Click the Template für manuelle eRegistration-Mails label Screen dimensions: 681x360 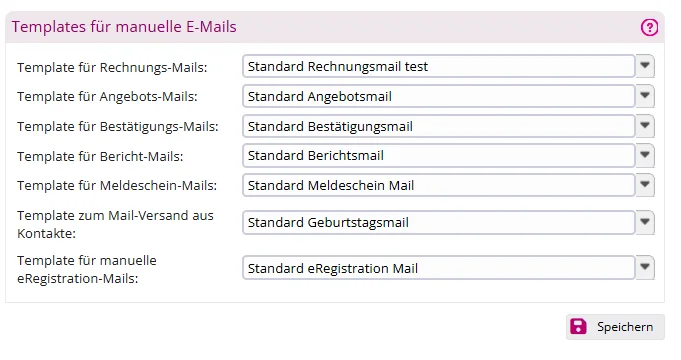coord(87,269)
